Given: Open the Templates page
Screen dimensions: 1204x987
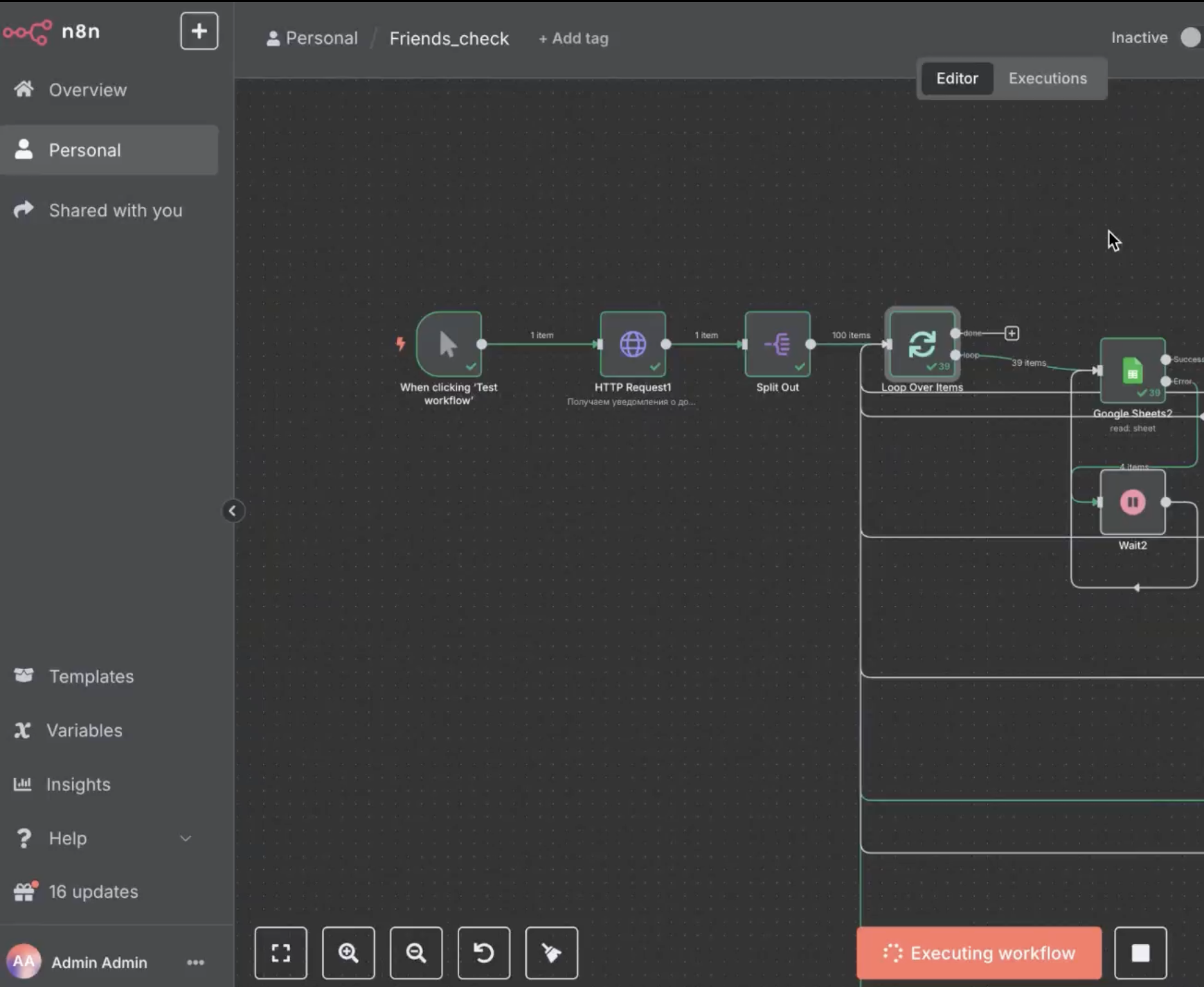Looking at the screenshot, I should pos(91,677).
